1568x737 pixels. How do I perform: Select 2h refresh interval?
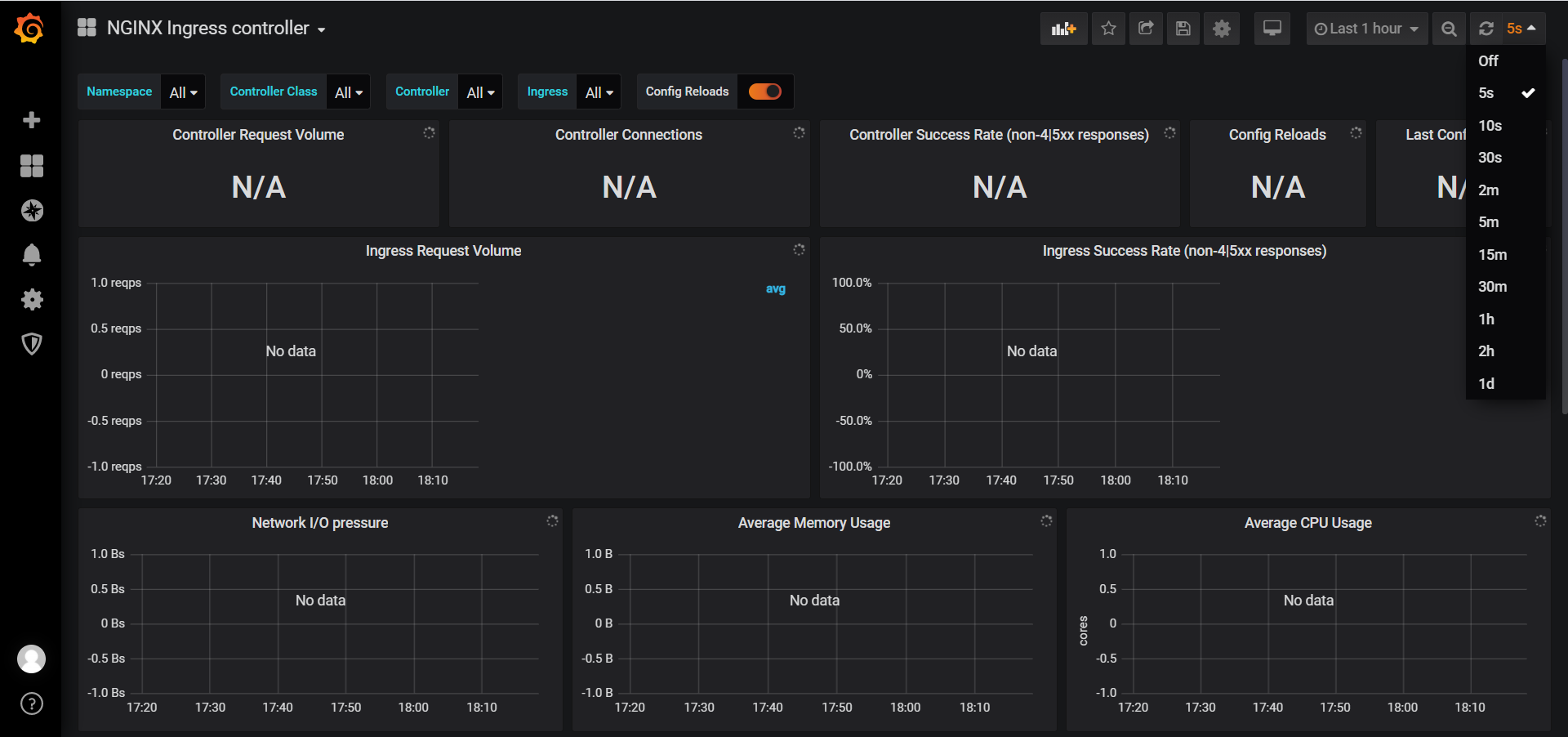point(1506,351)
